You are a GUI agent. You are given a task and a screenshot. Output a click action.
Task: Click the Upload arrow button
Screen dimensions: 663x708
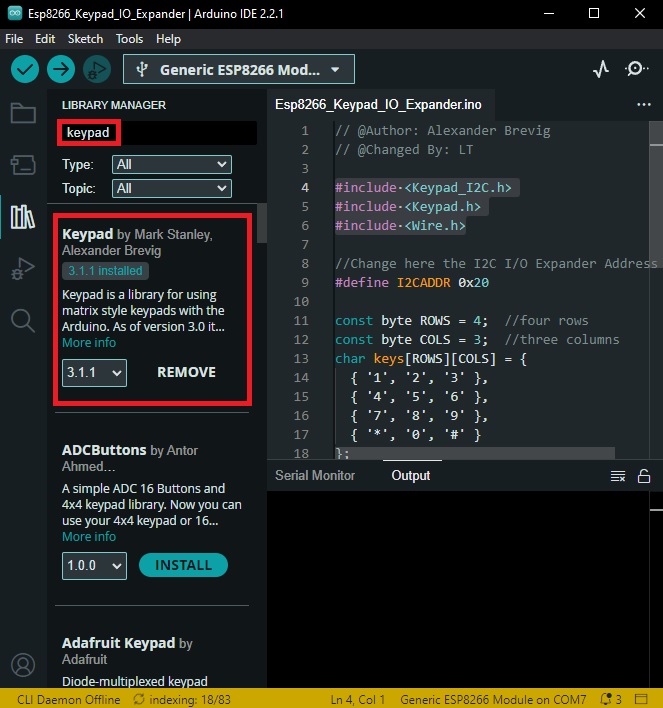[61, 69]
